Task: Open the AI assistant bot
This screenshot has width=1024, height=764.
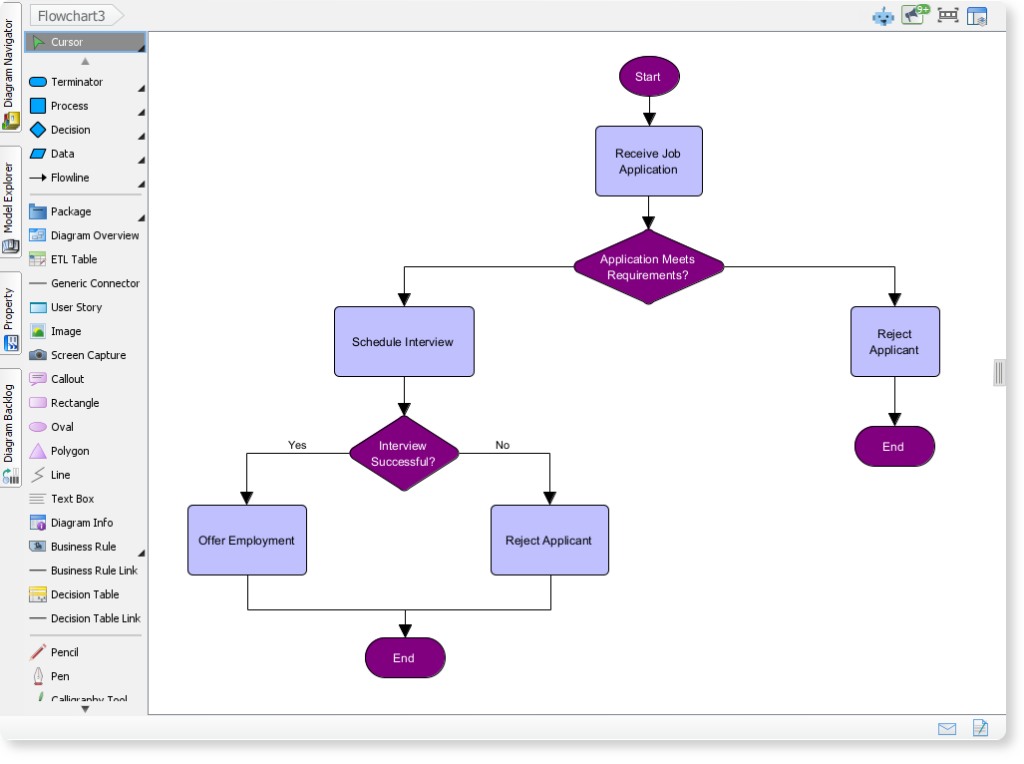Action: [x=882, y=15]
